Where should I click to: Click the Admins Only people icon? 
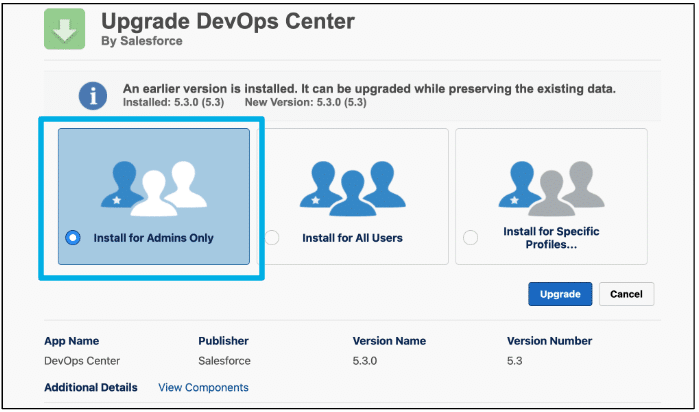click(x=153, y=189)
